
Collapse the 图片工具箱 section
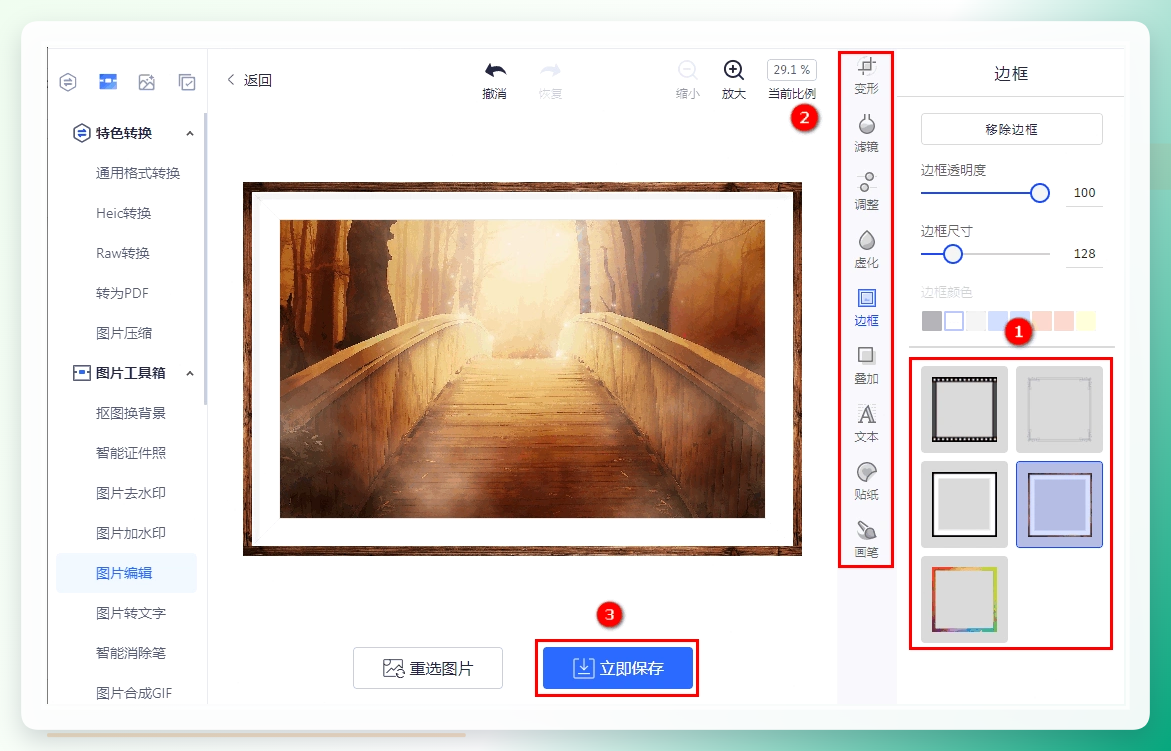[x=190, y=373]
